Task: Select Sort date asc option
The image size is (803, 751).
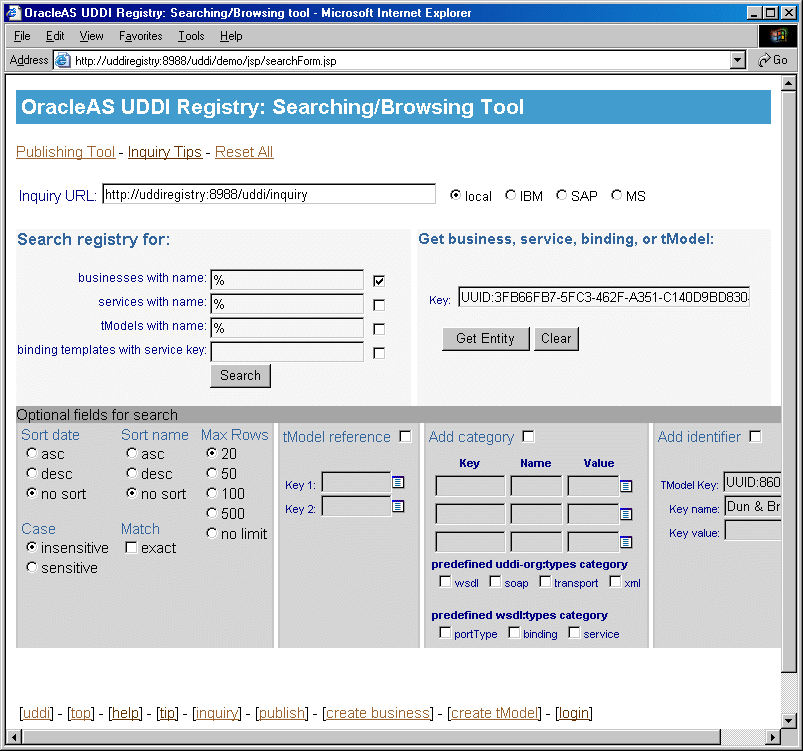Action: (x=32, y=453)
